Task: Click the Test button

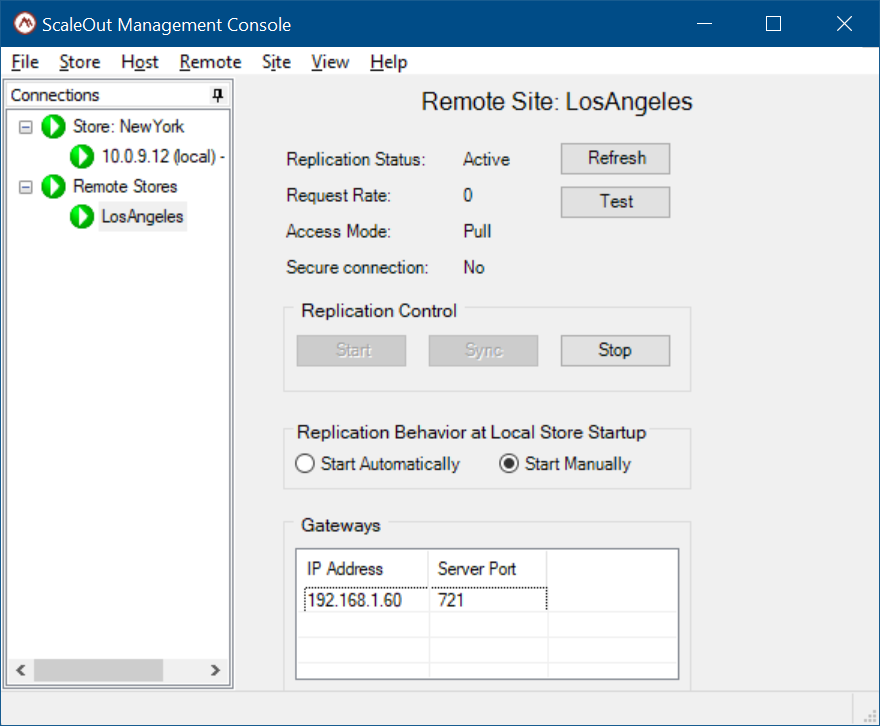Action: tap(615, 201)
